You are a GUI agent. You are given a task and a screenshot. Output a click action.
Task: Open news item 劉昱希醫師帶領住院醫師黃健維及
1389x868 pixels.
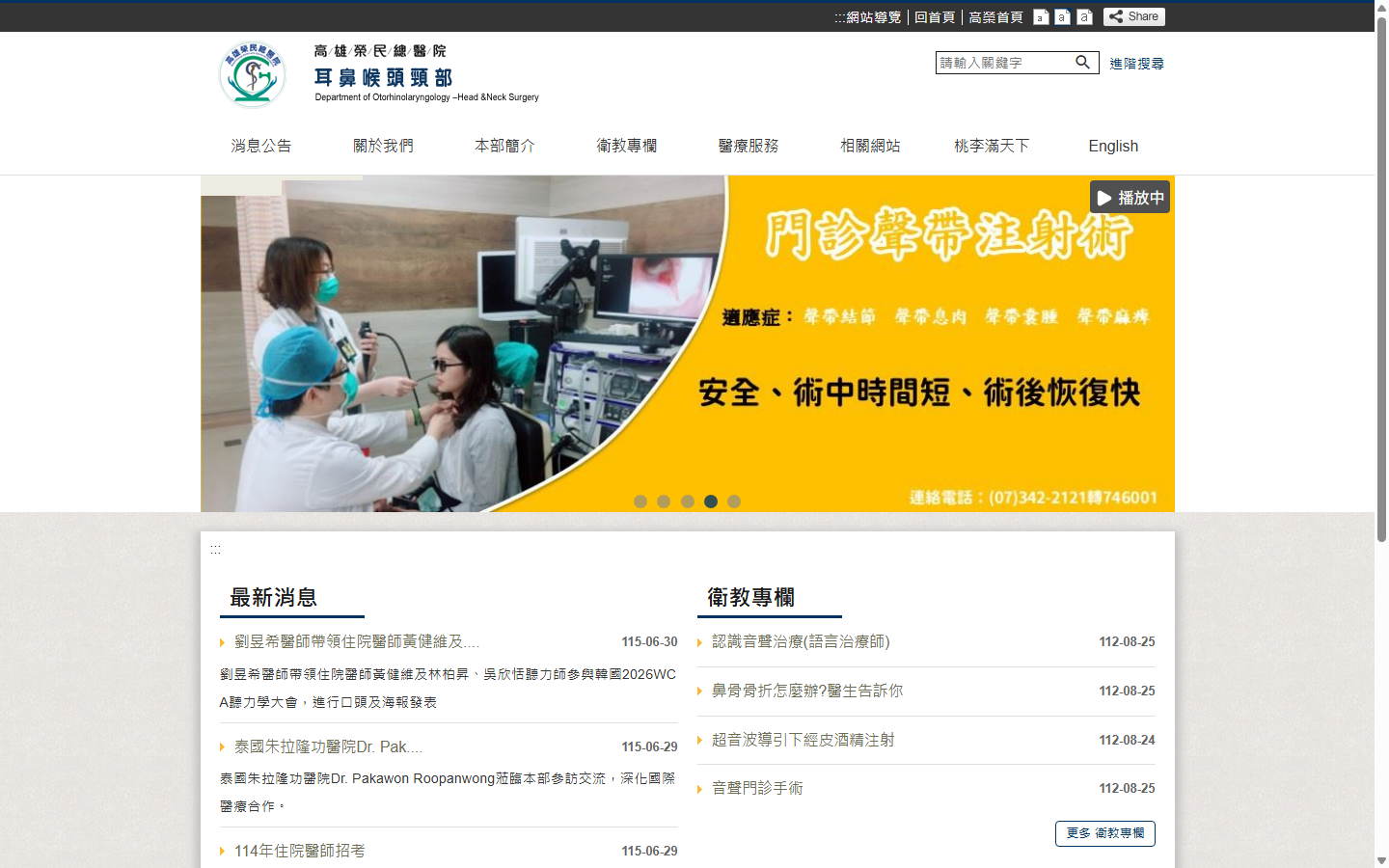pos(357,641)
